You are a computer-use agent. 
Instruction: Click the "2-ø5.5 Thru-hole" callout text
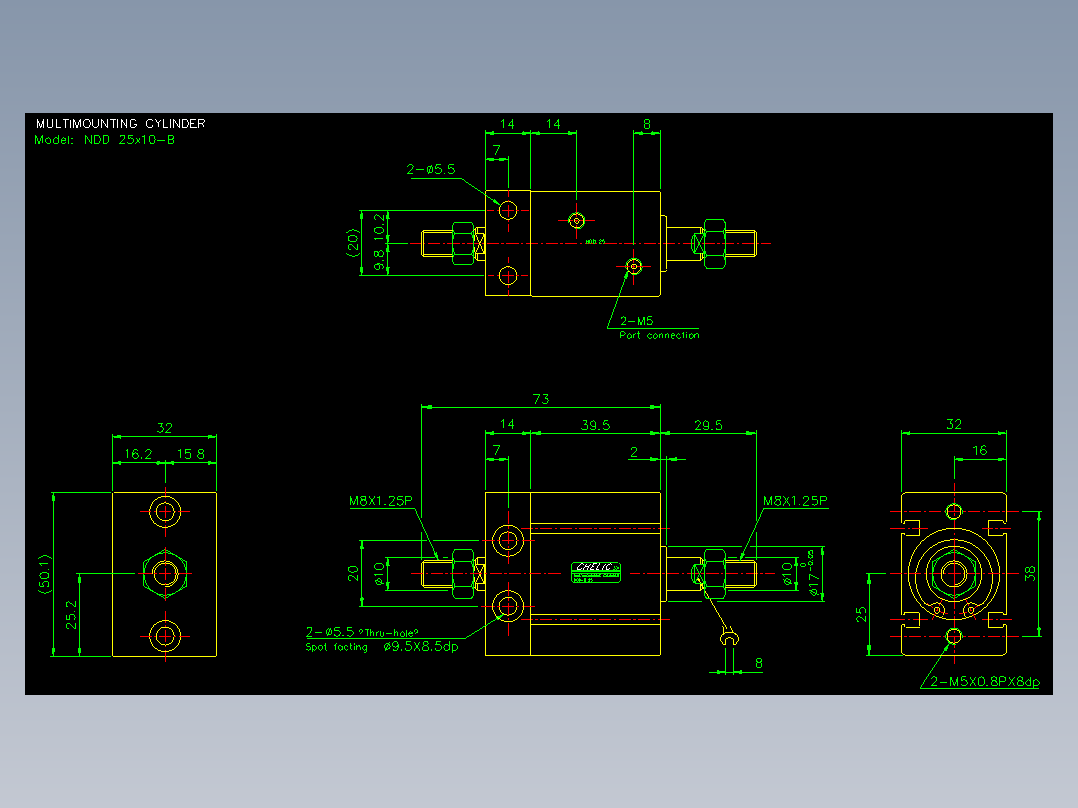[362, 632]
